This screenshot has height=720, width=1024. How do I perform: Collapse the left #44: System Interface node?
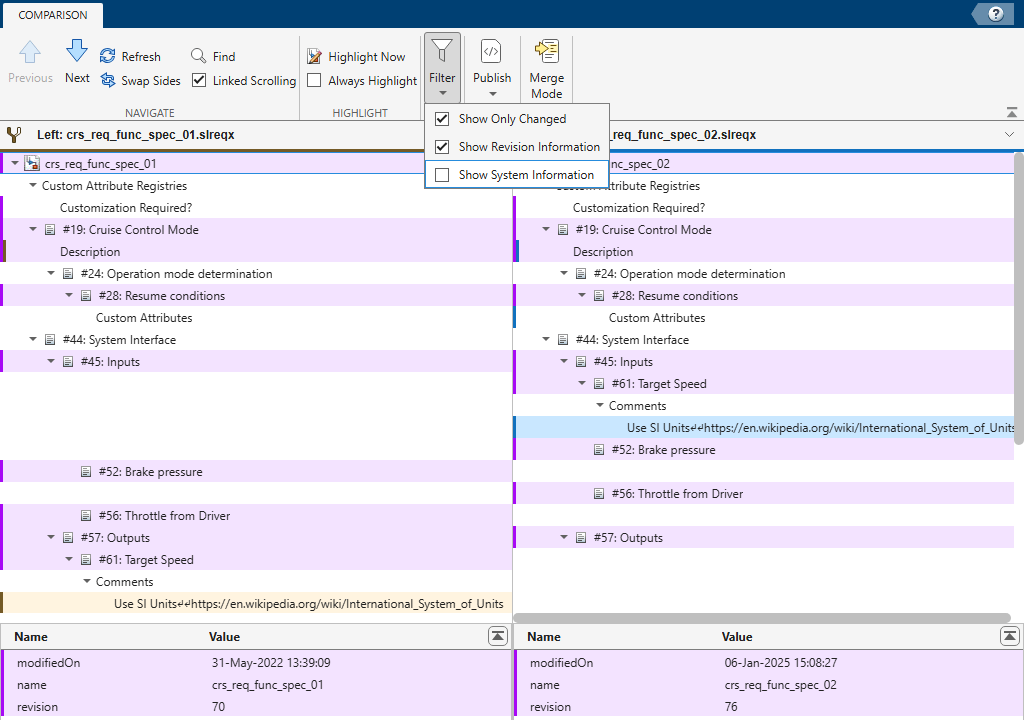[33, 340]
